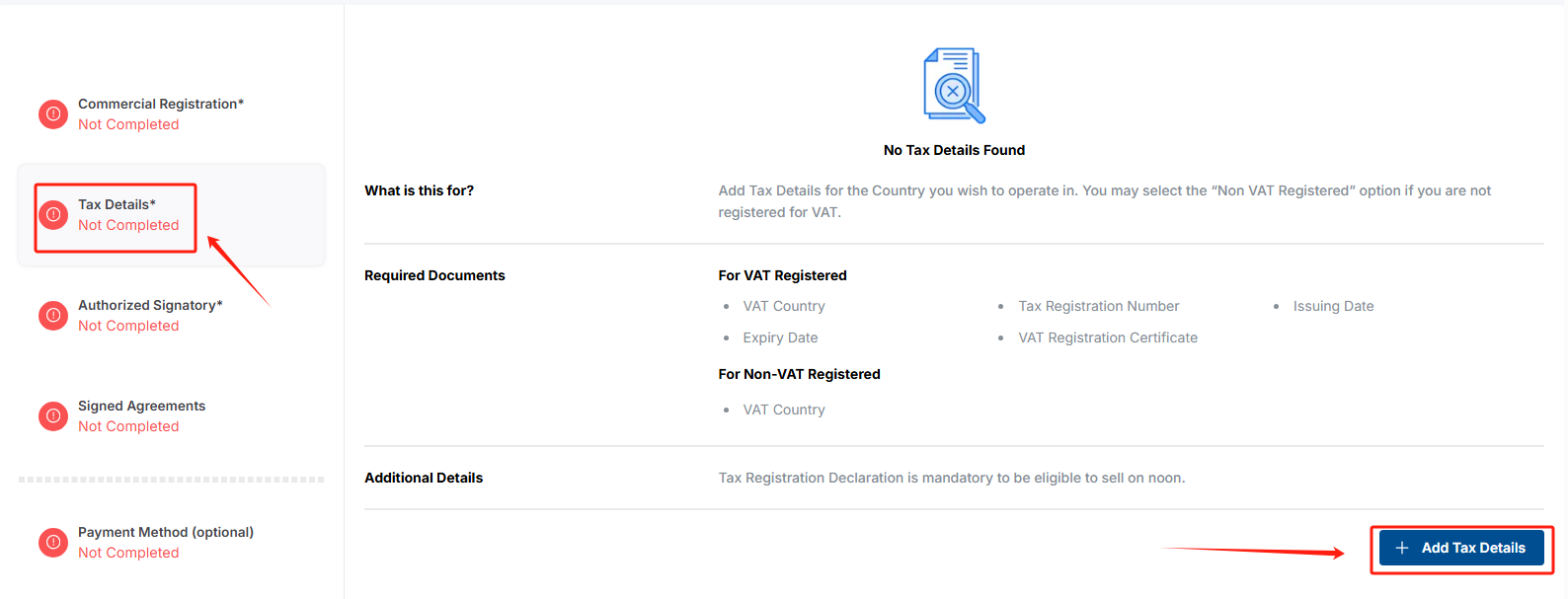1568x599 pixels.
Task: Click the No Tax Details Found heading
Action: click(954, 150)
